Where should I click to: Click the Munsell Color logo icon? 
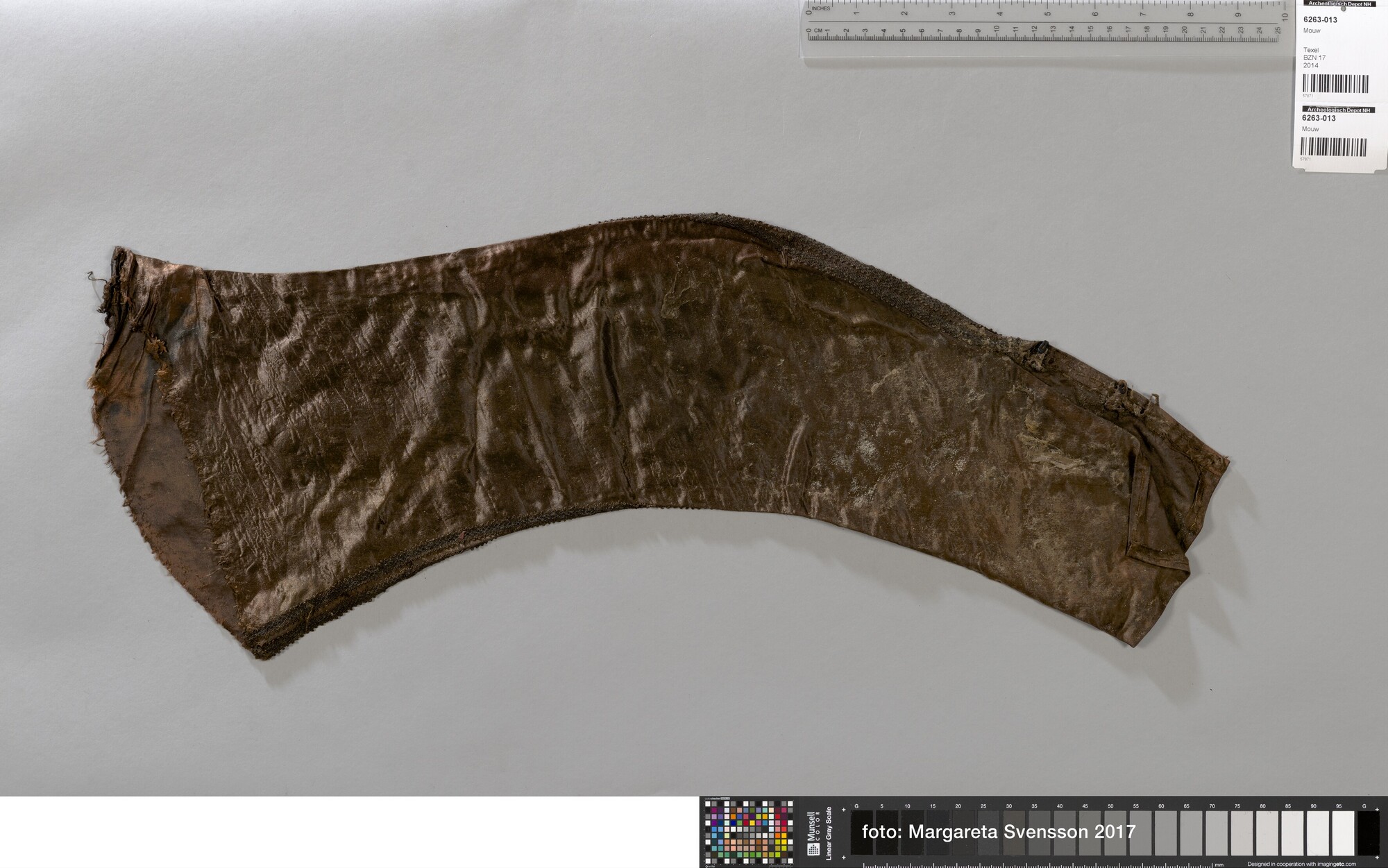[813, 848]
